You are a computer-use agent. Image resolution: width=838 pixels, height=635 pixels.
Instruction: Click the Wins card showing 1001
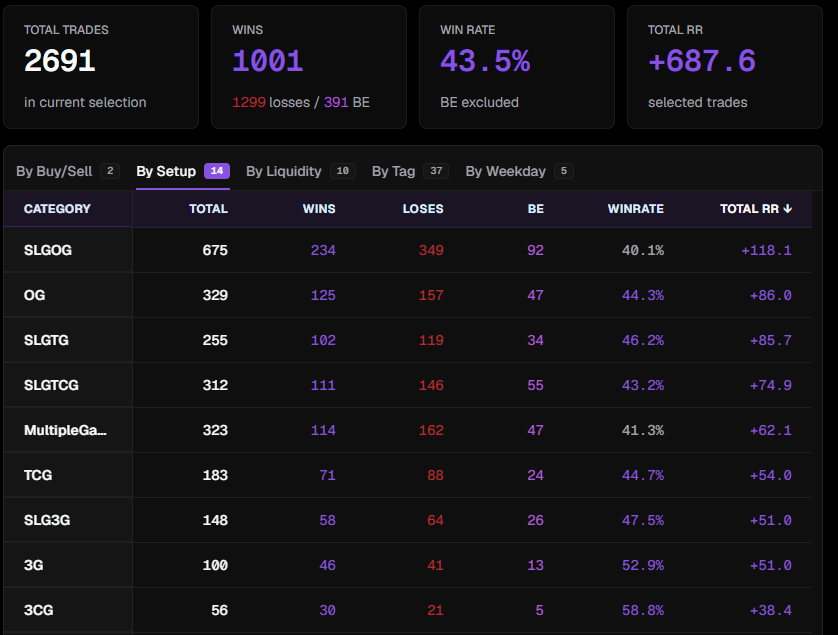pyautogui.click(x=309, y=67)
